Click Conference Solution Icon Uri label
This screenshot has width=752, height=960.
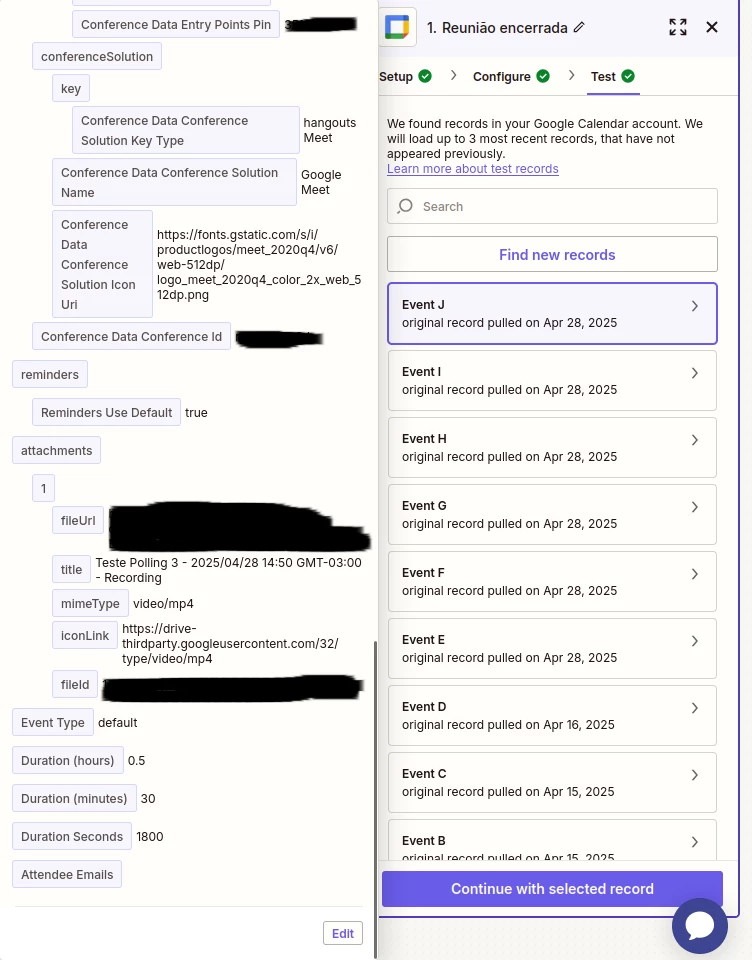pyautogui.click(x=102, y=264)
